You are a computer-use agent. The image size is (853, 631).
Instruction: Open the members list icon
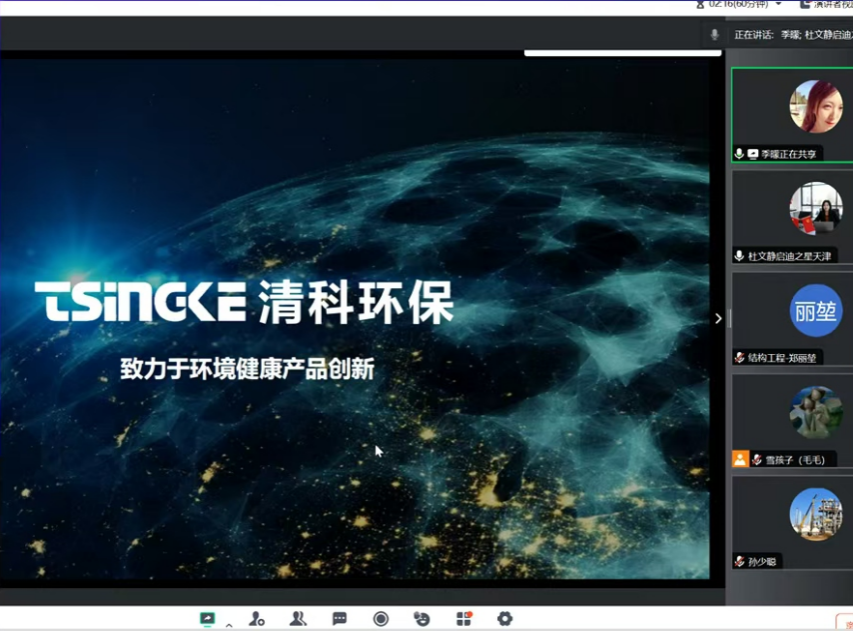pyautogui.click(x=298, y=619)
